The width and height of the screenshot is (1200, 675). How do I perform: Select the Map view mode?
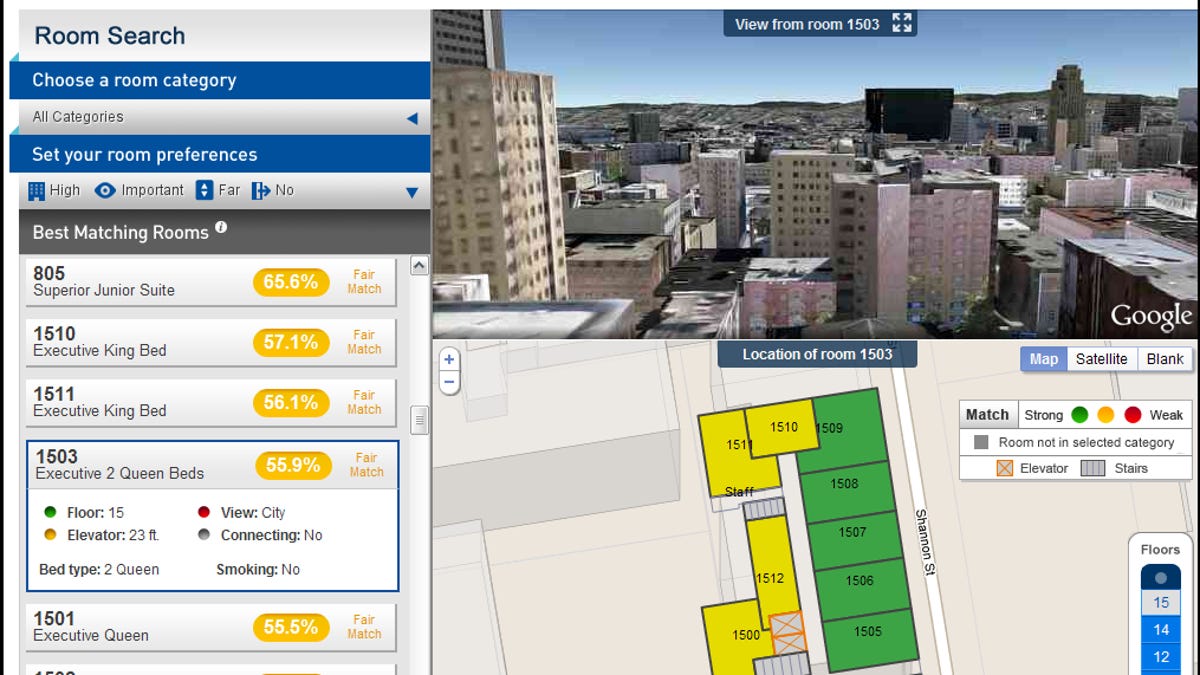[1043, 359]
